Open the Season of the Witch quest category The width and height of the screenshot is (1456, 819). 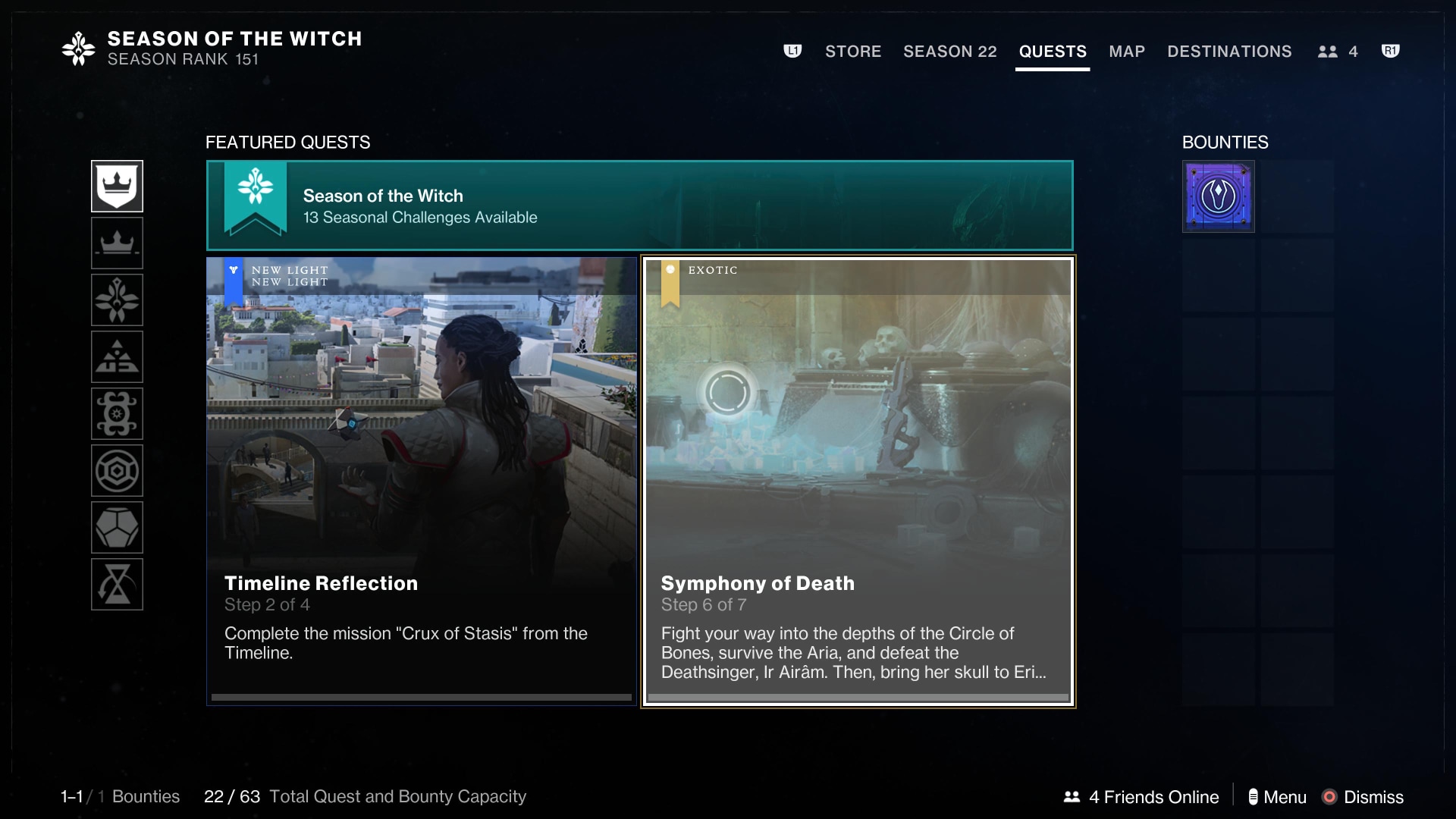(x=117, y=300)
